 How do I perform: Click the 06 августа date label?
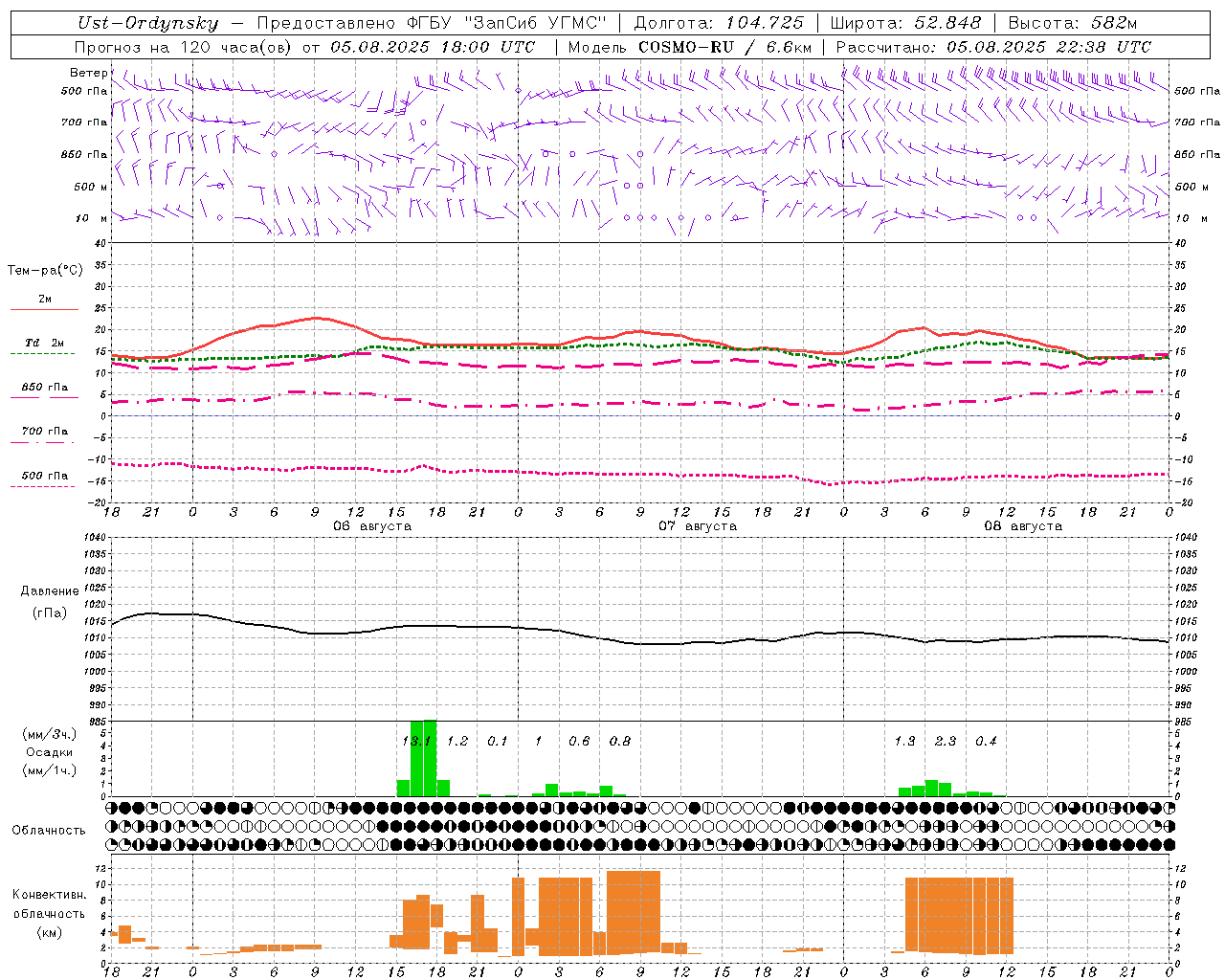372,526
